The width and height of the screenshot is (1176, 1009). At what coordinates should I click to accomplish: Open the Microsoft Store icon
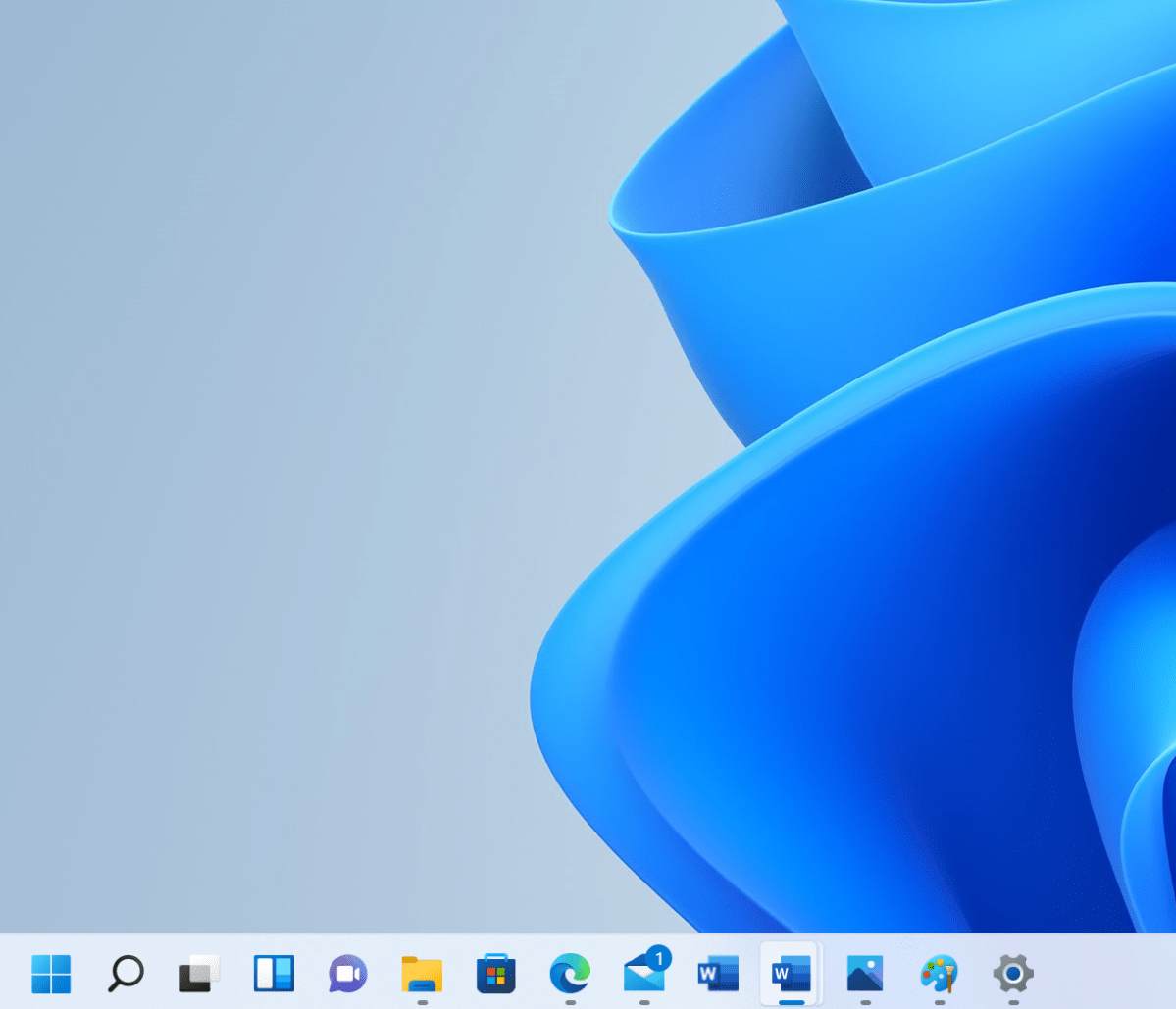495,974
